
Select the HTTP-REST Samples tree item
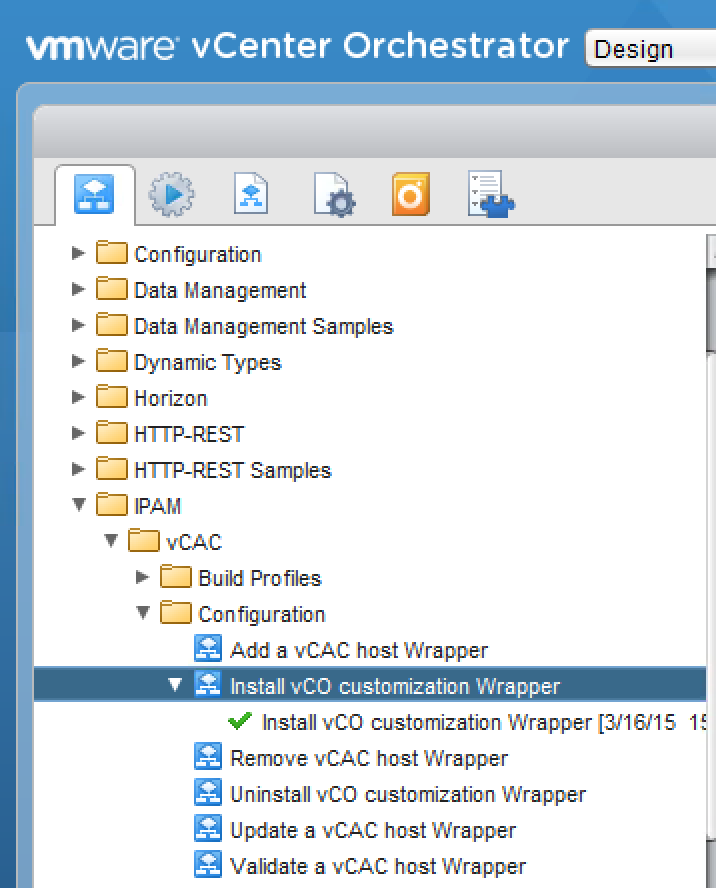[x=233, y=471]
